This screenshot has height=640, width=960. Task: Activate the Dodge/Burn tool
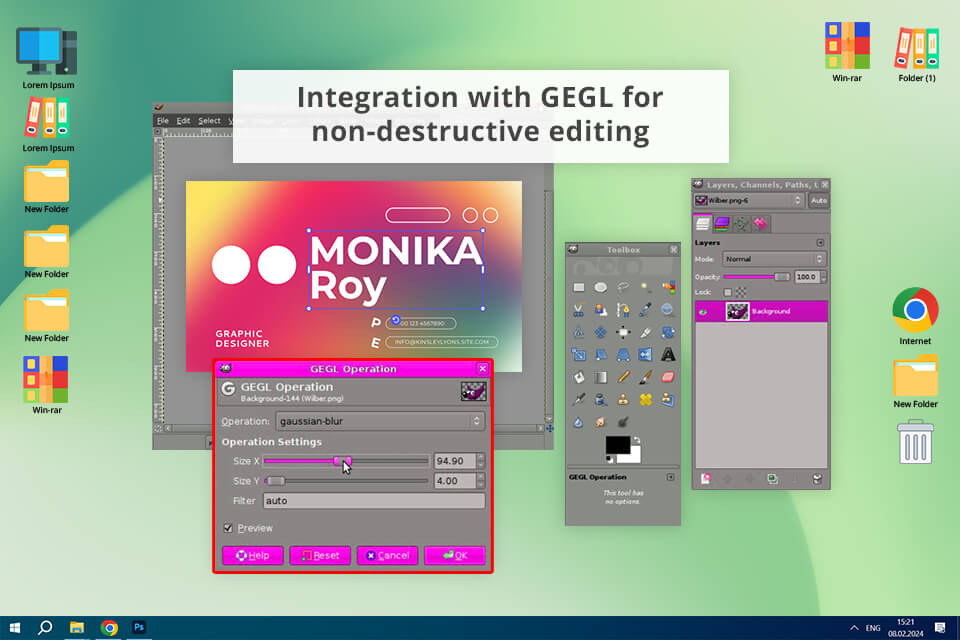[623, 422]
